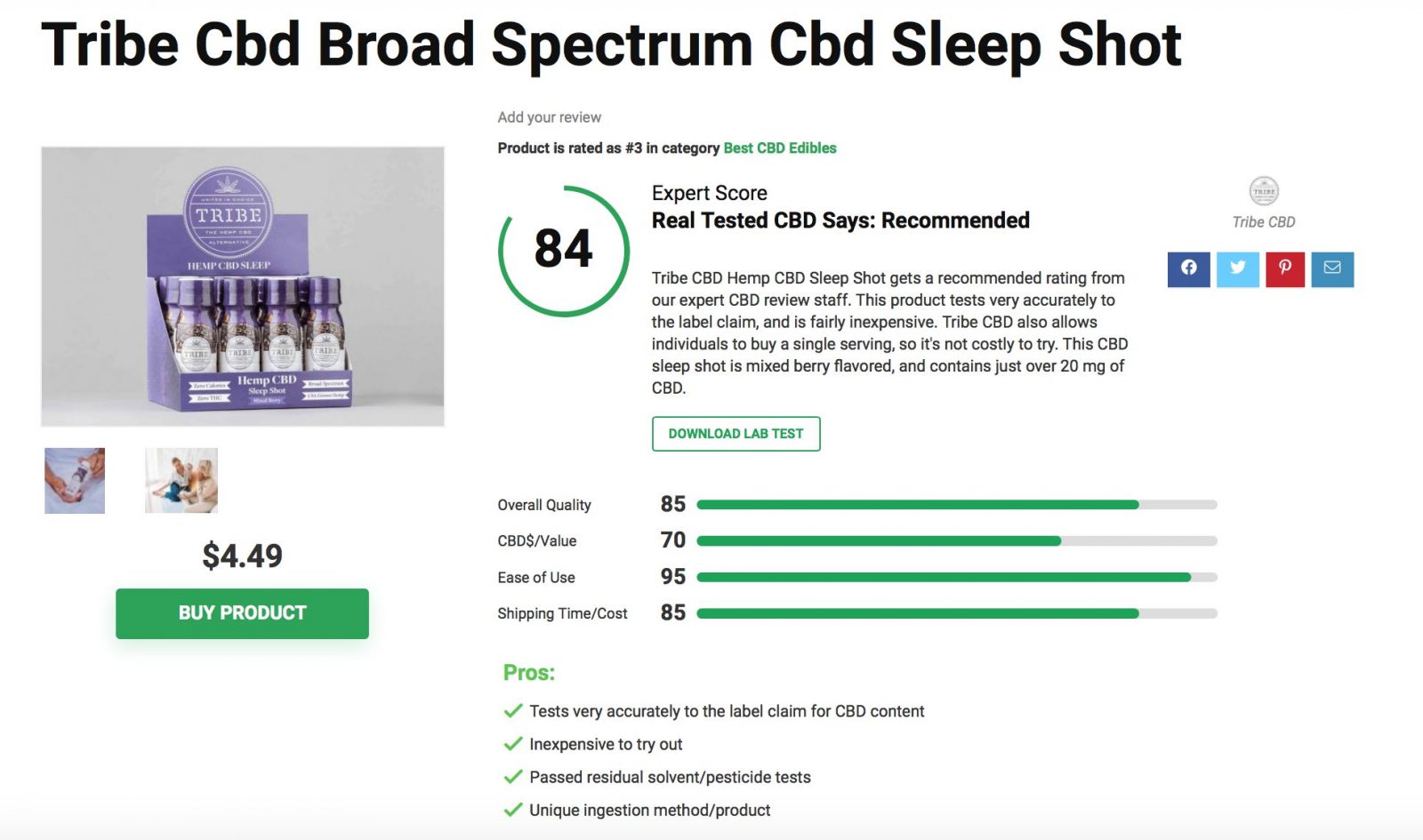Click the Ease of Use rating bar
Screen dimensions: 1423x840
[x=956, y=578]
